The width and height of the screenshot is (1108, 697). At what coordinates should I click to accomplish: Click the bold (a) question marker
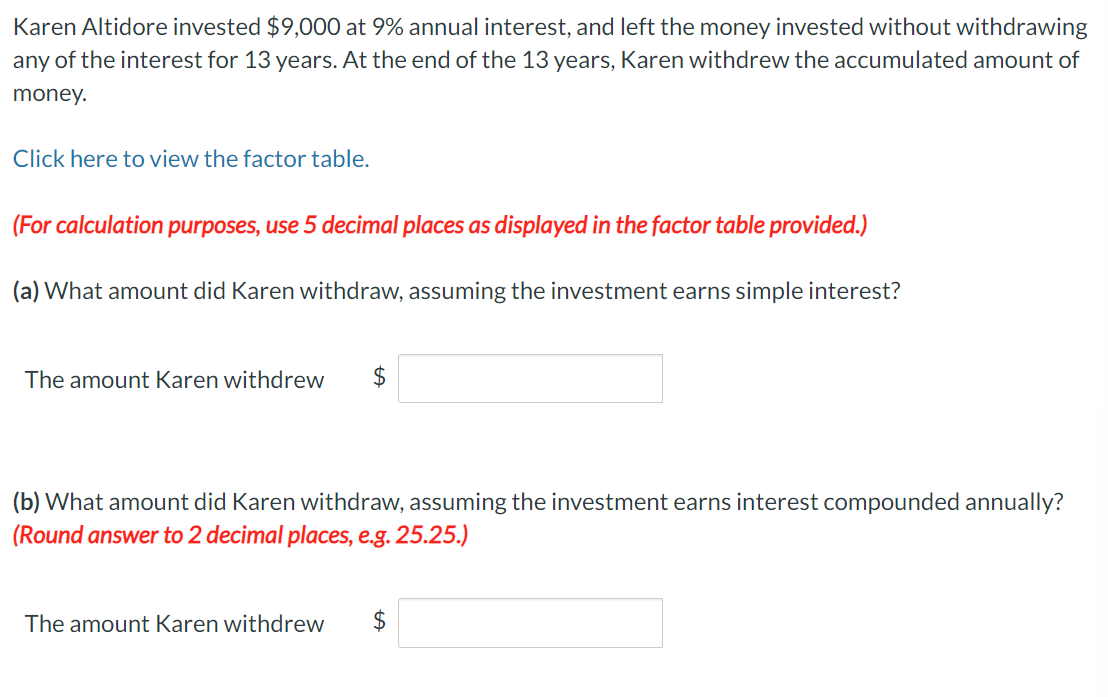coord(26,291)
